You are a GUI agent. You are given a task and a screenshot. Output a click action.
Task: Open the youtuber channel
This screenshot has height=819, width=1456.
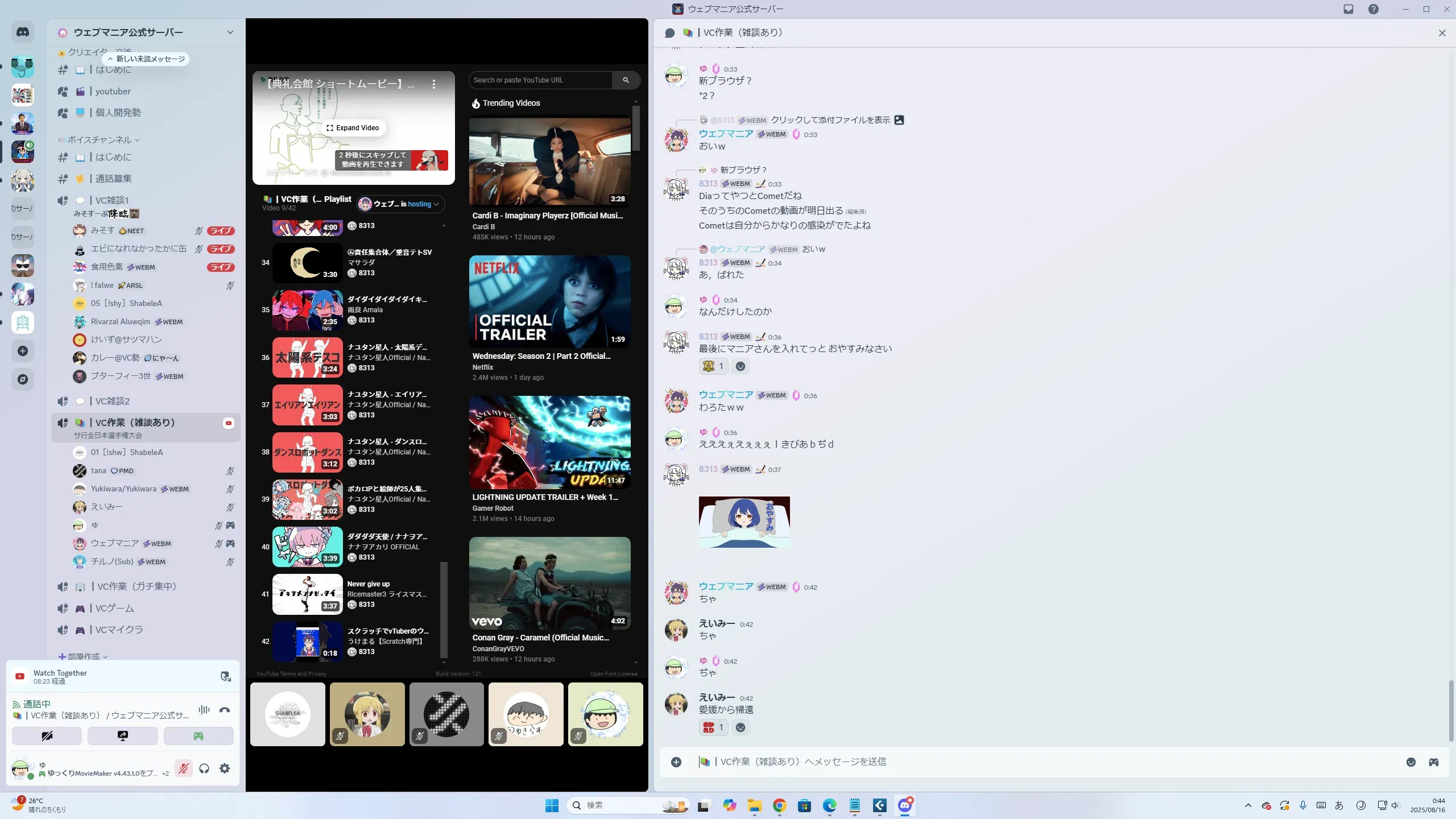[x=113, y=92]
